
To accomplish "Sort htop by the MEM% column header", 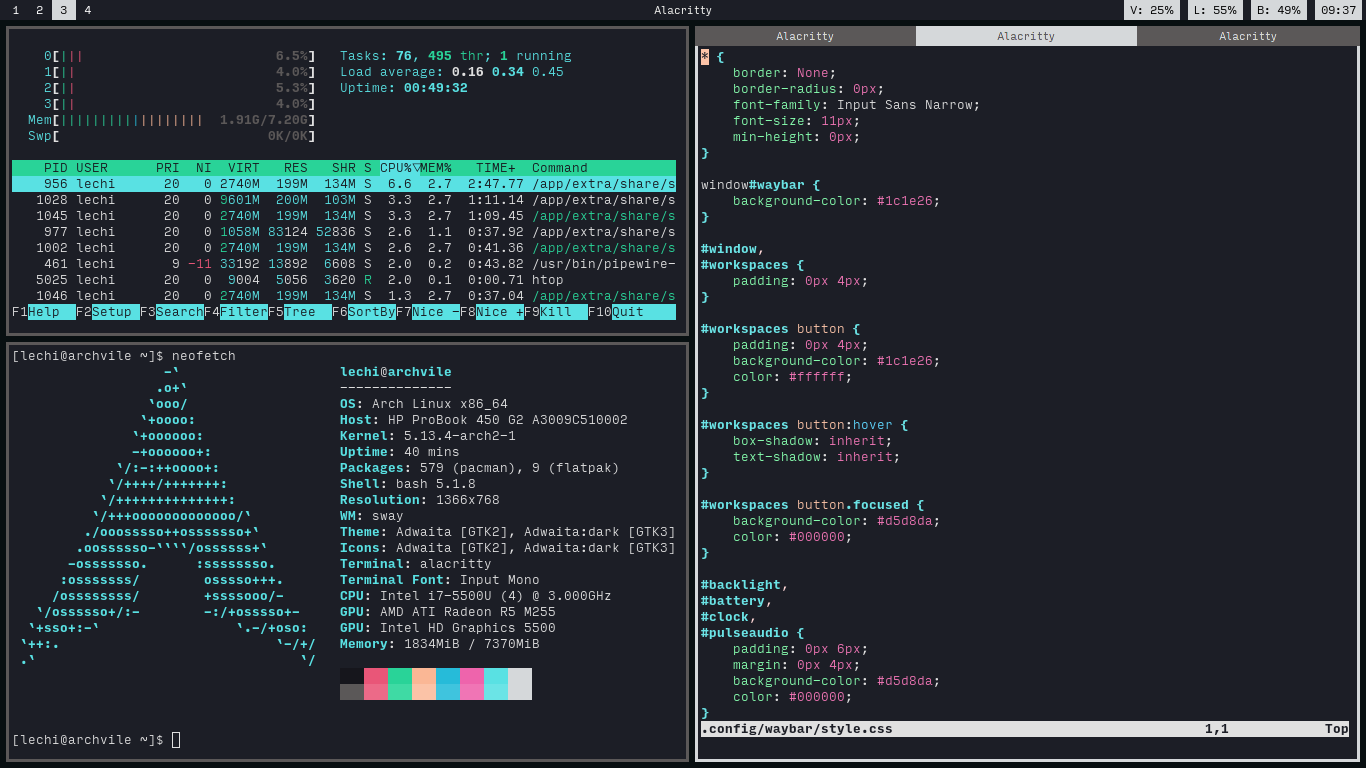I will coord(436,168).
